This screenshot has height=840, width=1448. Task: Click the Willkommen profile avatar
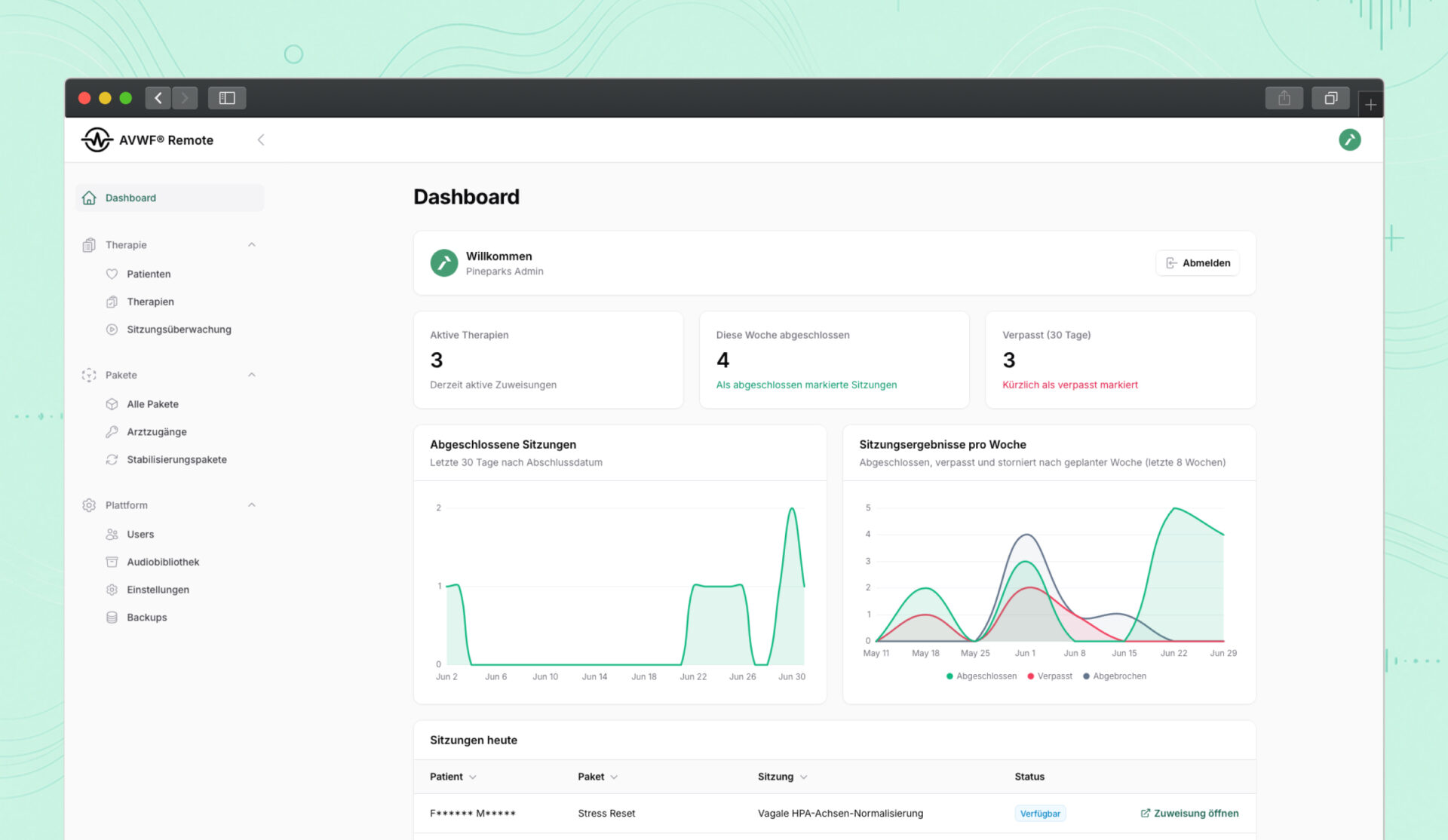coord(444,263)
